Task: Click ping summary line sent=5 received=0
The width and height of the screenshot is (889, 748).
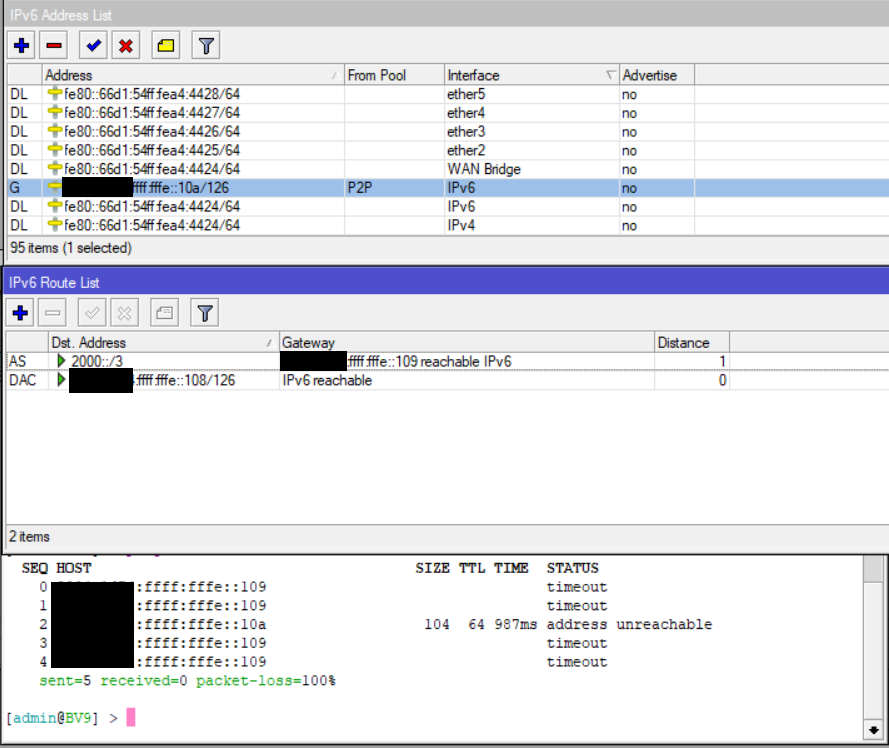Action: (x=187, y=681)
